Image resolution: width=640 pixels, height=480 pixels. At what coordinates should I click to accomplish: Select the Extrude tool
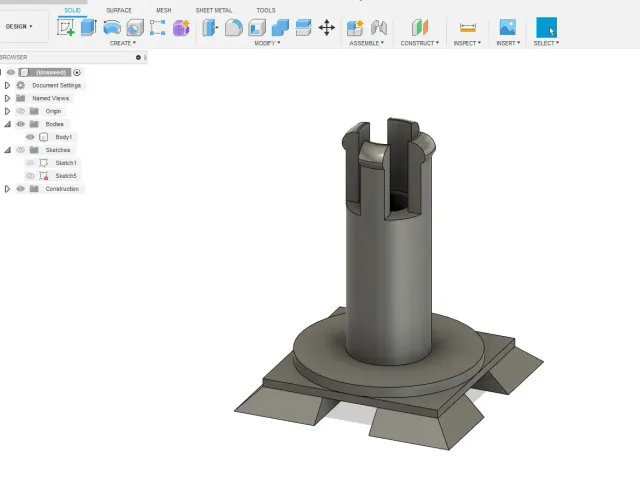click(88, 28)
